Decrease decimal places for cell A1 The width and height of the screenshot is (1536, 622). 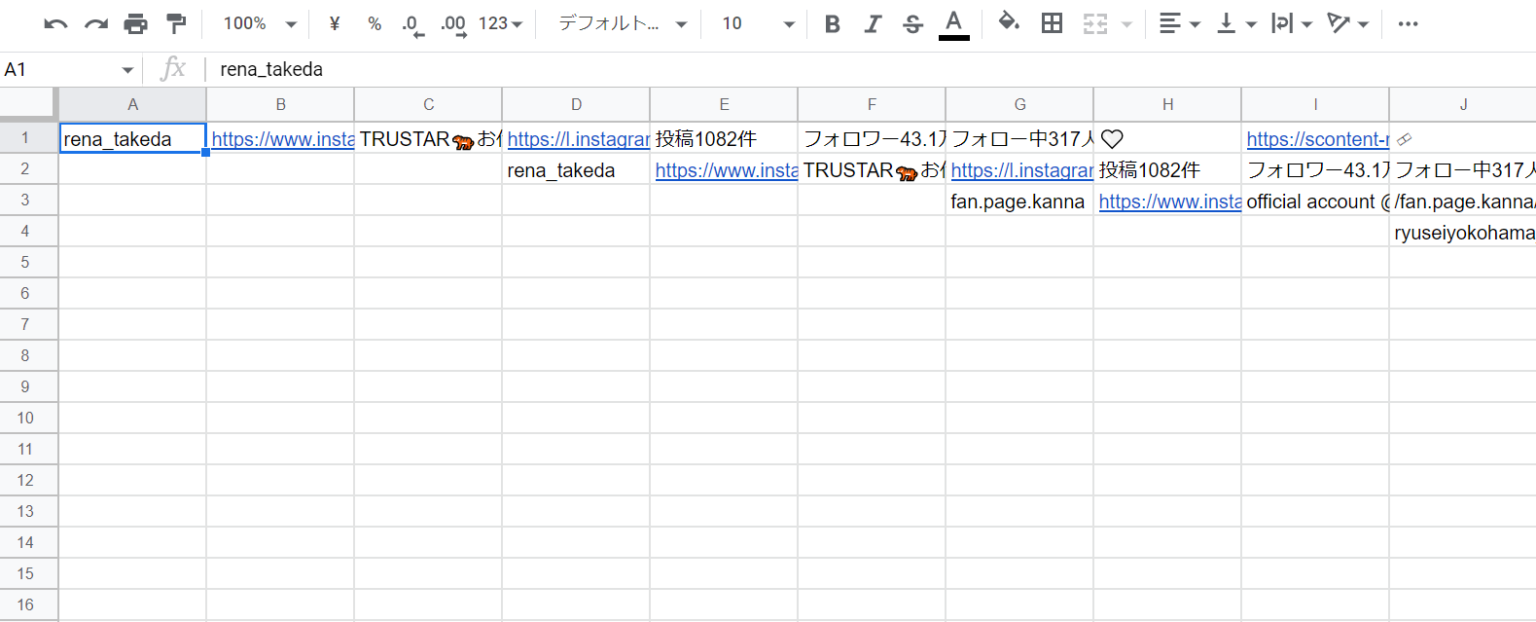(x=412, y=22)
